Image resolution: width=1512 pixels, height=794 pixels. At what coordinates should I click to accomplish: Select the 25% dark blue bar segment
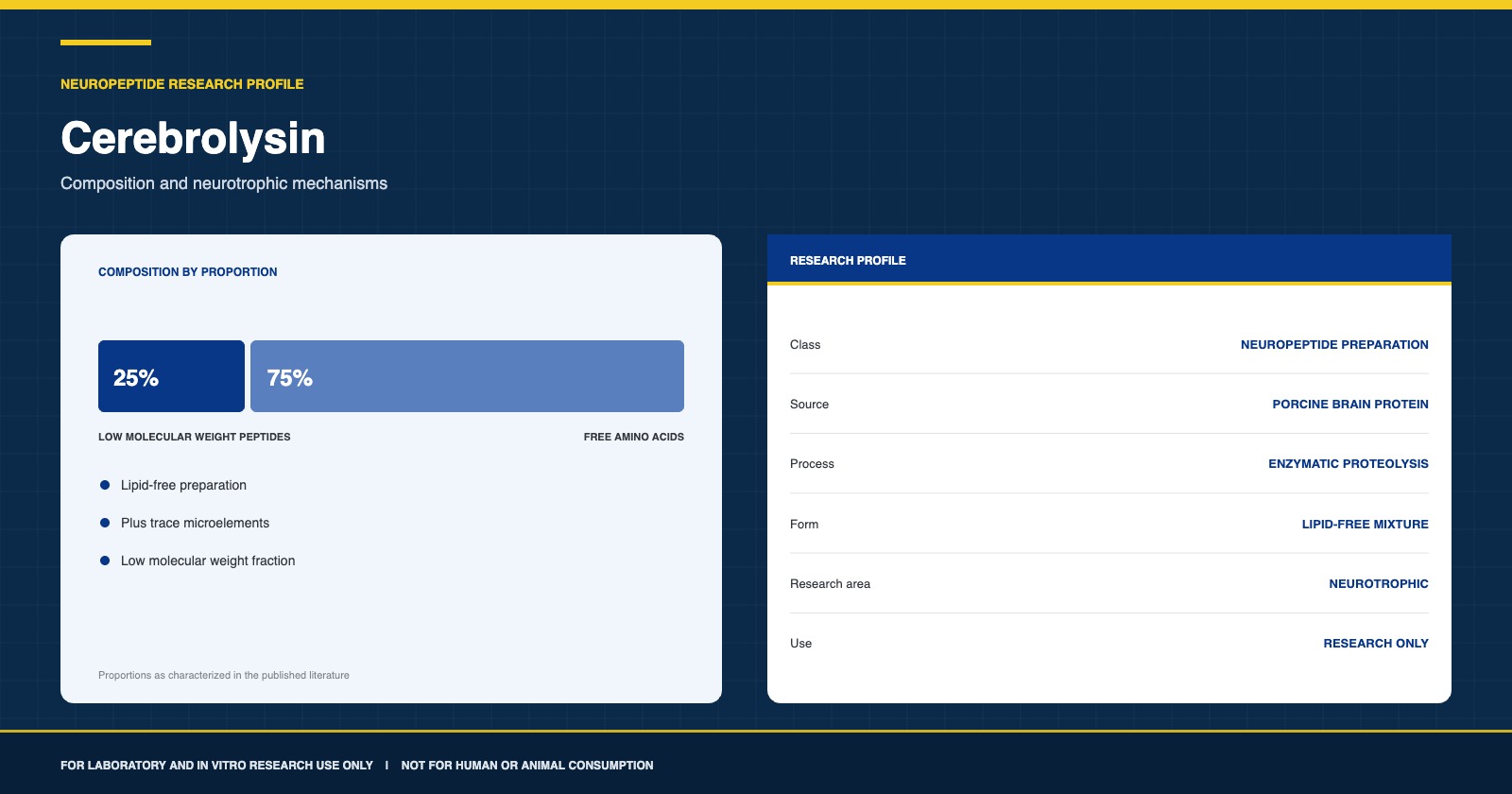(x=171, y=376)
